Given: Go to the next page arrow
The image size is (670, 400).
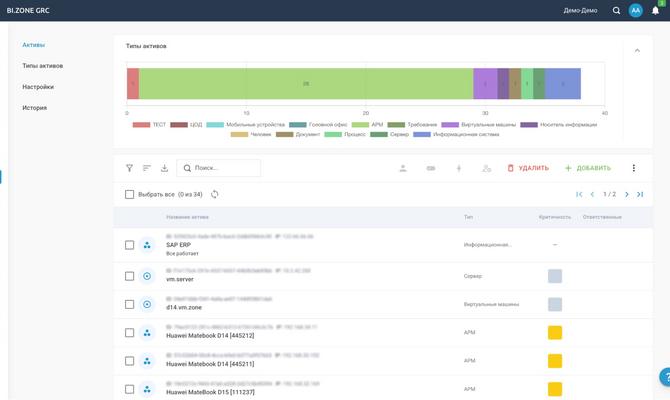Looking at the screenshot, I should point(627,194).
